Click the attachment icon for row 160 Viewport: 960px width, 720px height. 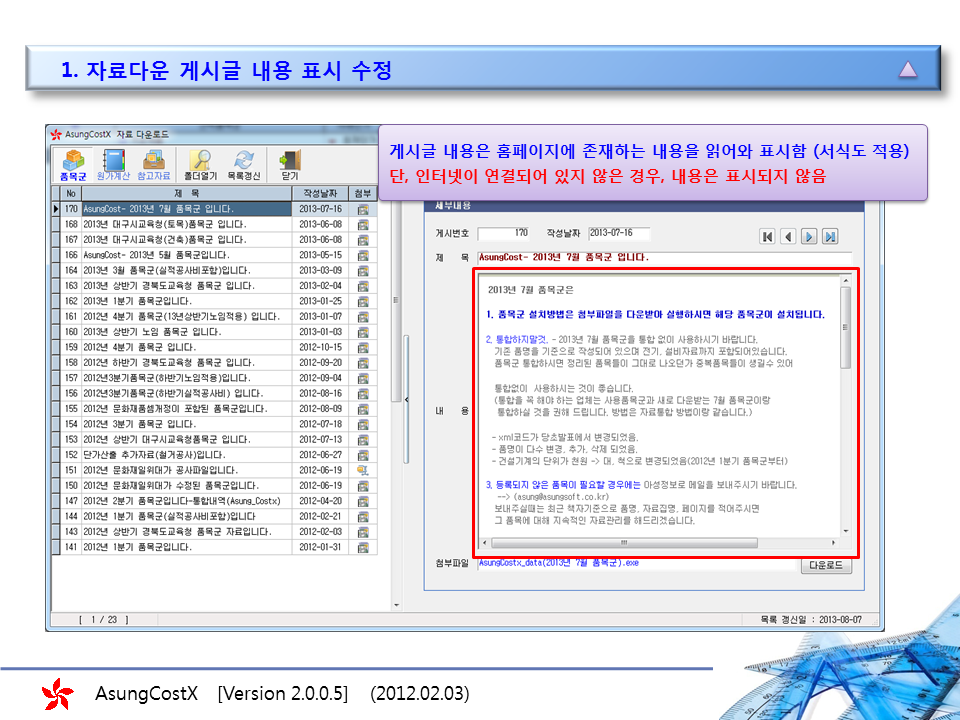[363, 332]
